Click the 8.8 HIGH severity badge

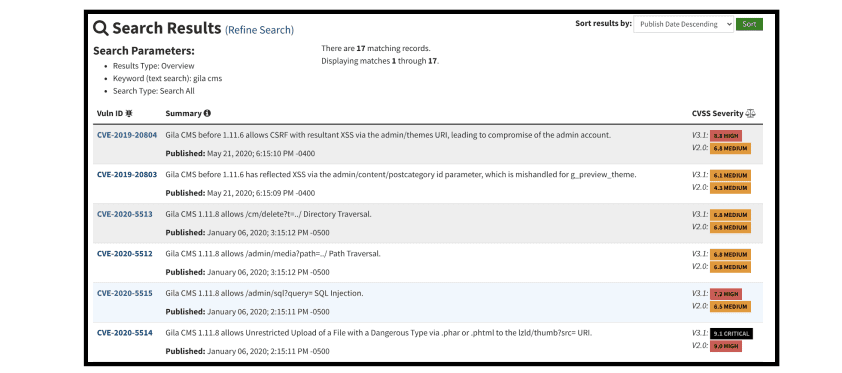coord(725,136)
